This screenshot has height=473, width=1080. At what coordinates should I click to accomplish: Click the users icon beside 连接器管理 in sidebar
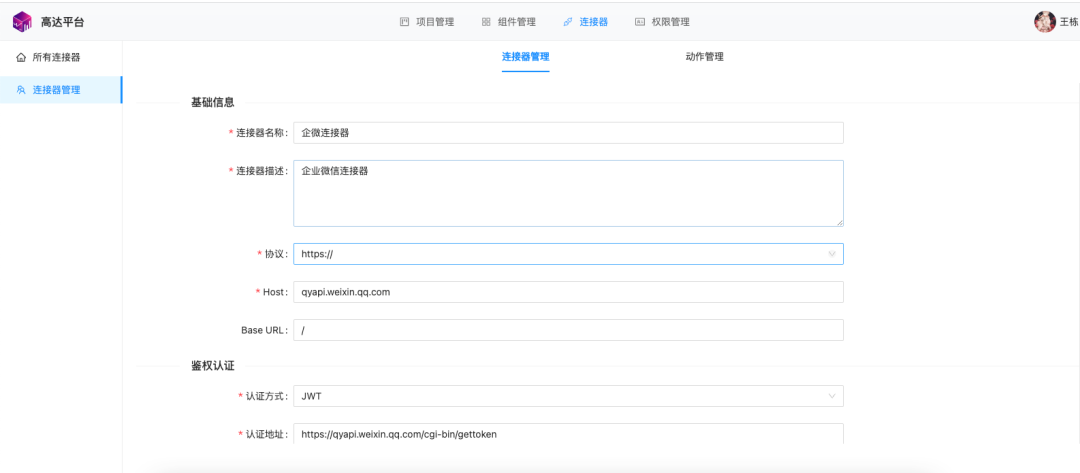tap(21, 90)
